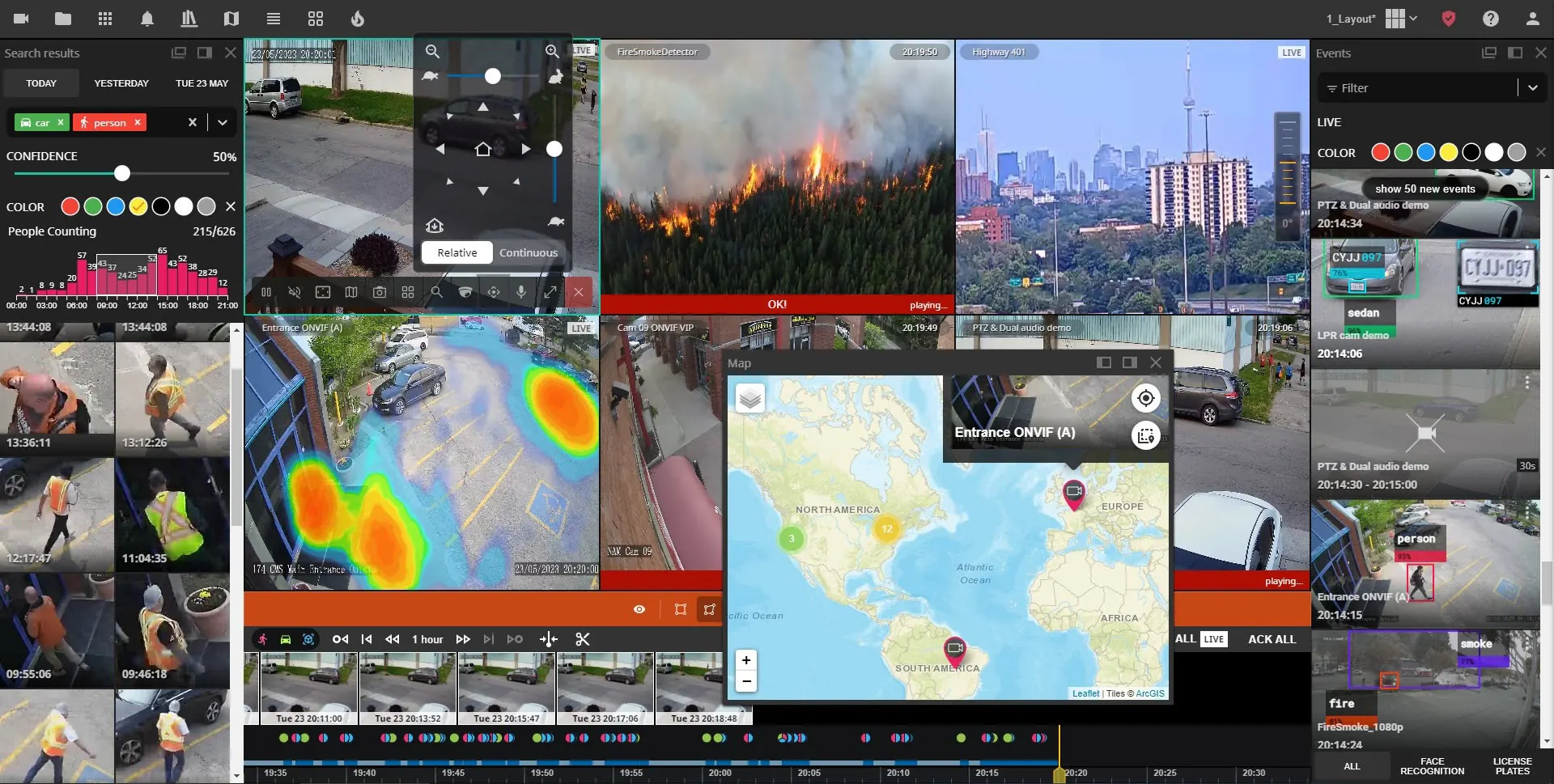The height and width of the screenshot is (784, 1554).
Task: Expand the Events filter dropdown arrow
Action: pos(1533,88)
